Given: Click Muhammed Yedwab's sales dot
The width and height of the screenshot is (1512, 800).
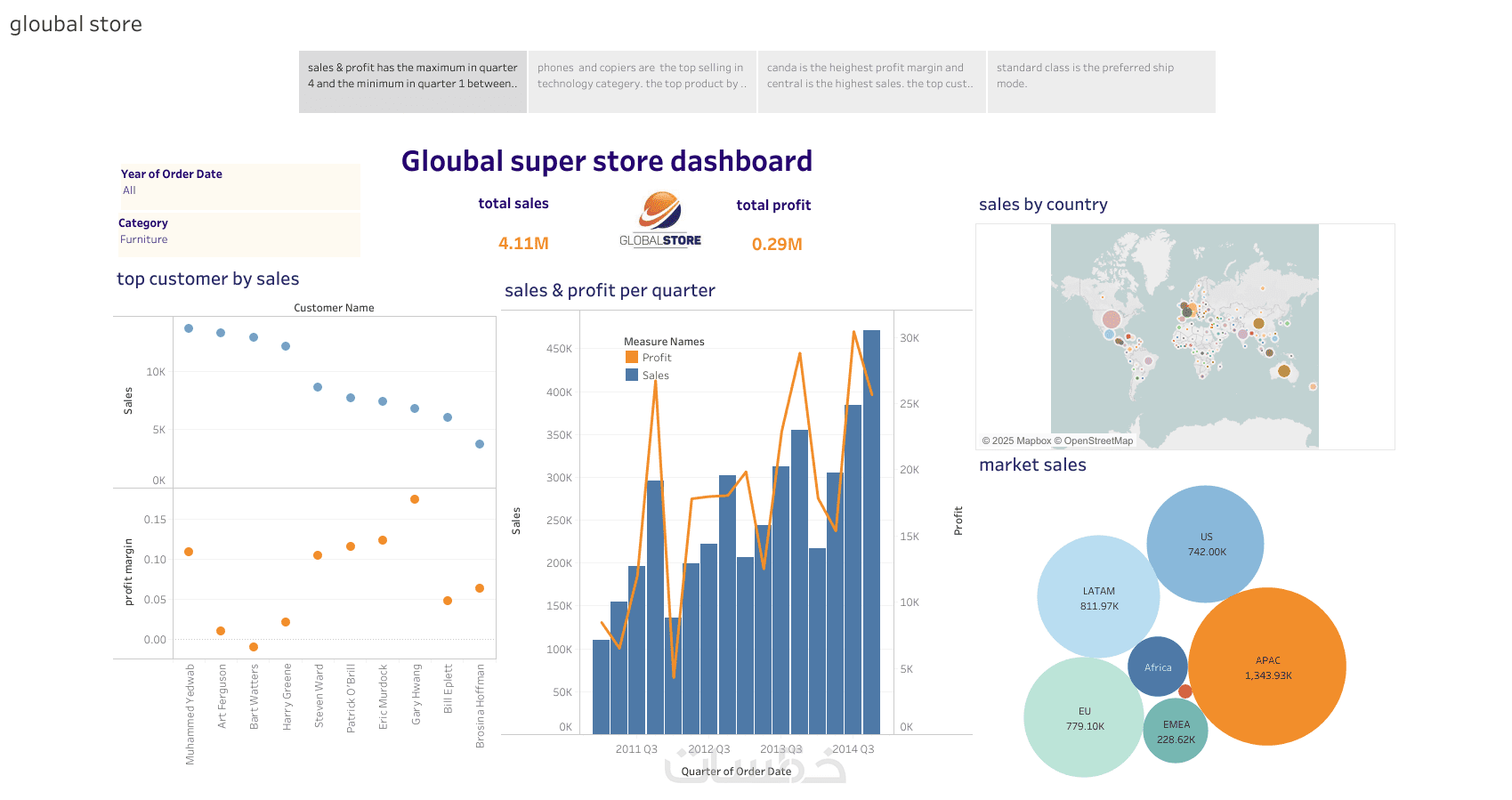Looking at the screenshot, I should [x=189, y=328].
